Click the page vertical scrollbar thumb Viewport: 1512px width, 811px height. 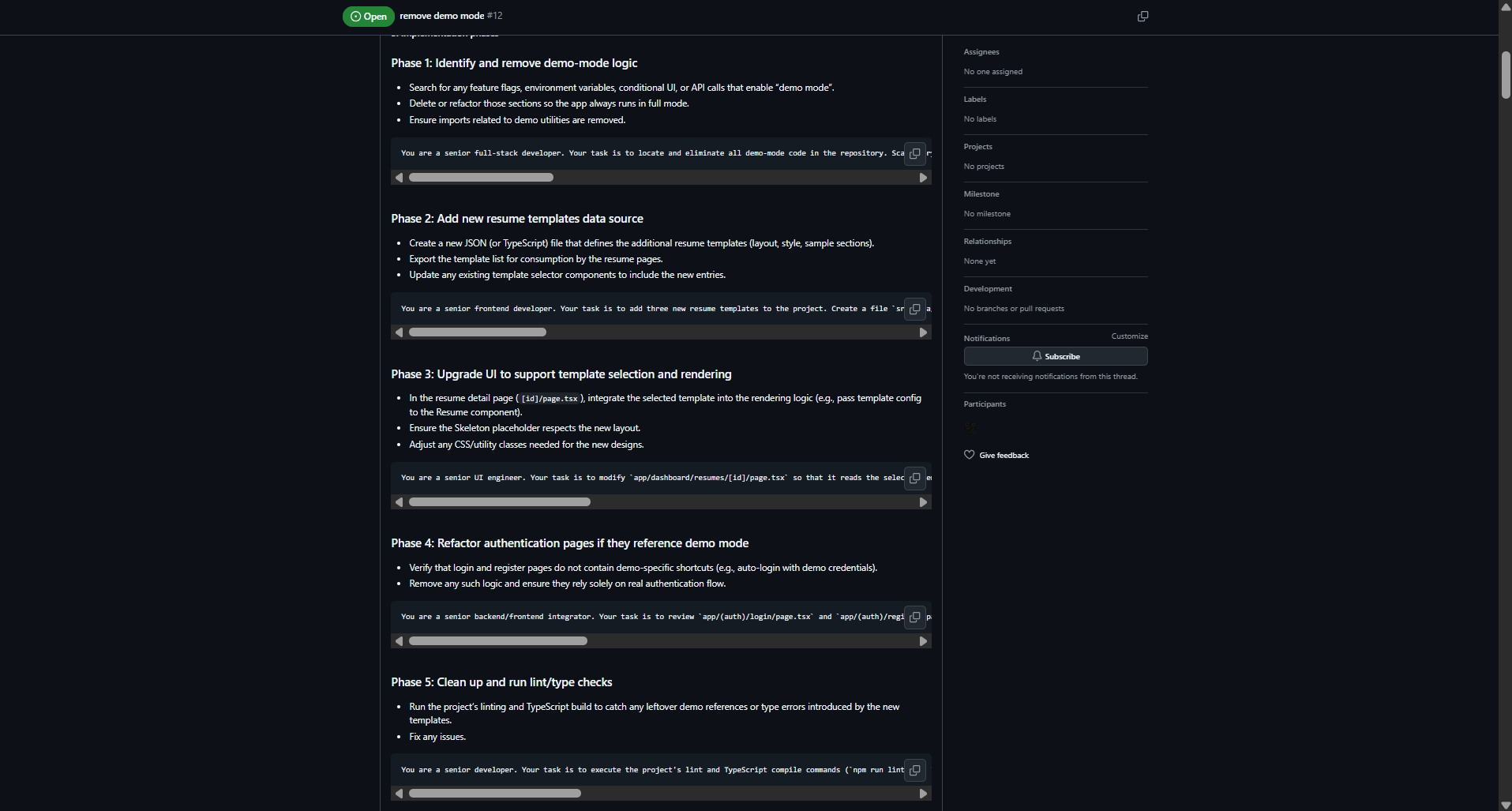[1506, 75]
